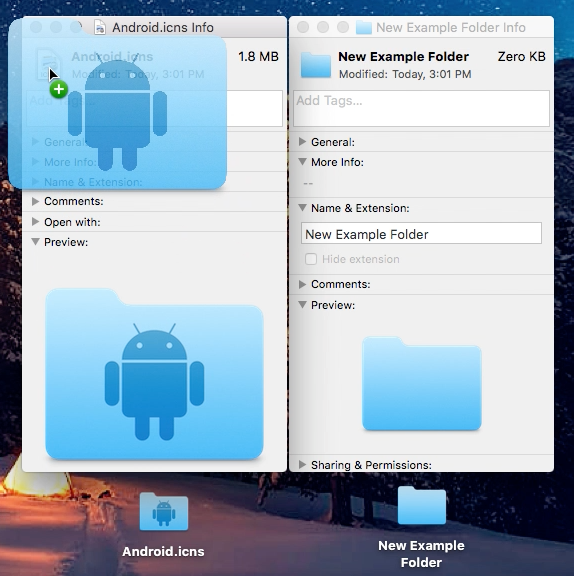Expand Comments in New Example Folder Info
Image resolution: width=574 pixels, height=576 pixels.
point(302,284)
